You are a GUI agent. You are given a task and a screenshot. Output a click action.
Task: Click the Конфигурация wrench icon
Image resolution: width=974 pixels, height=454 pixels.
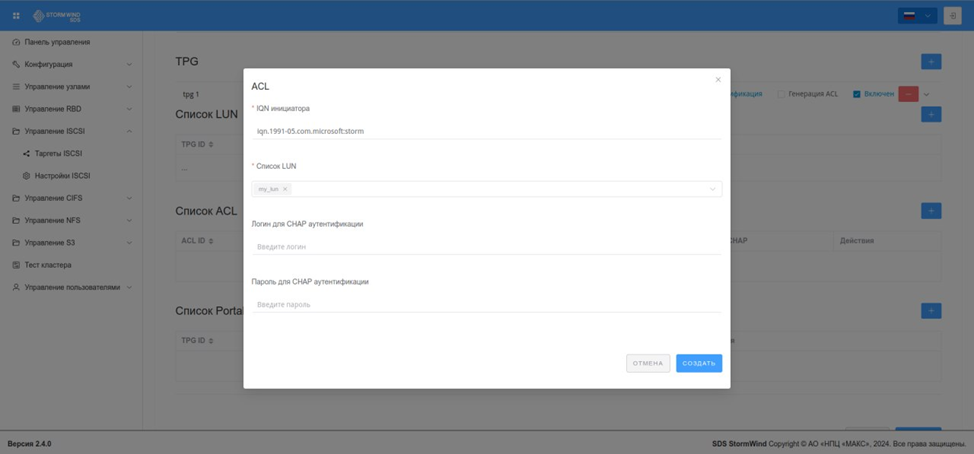coord(16,65)
